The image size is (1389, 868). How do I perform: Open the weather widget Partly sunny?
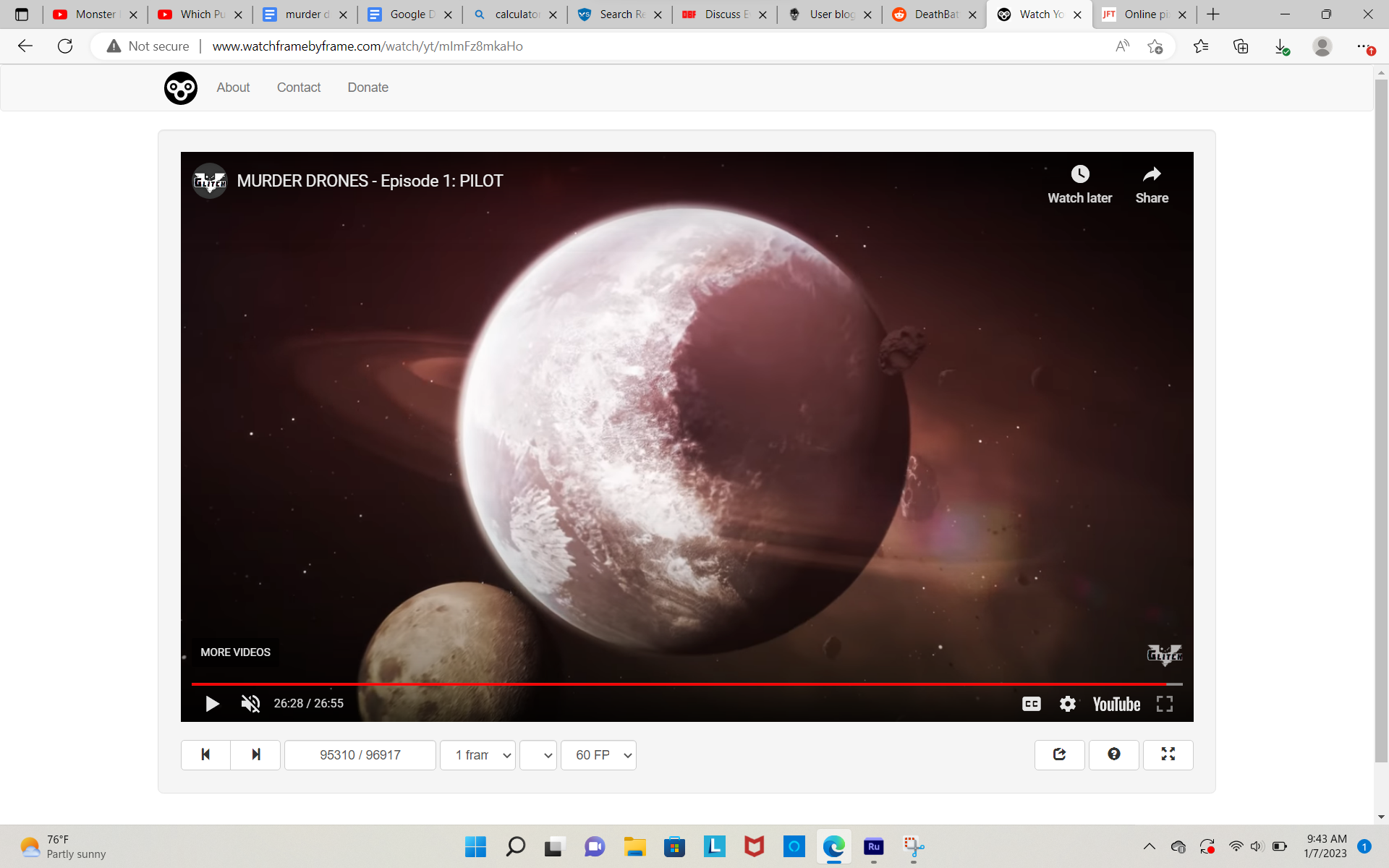[x=64, y=846]
